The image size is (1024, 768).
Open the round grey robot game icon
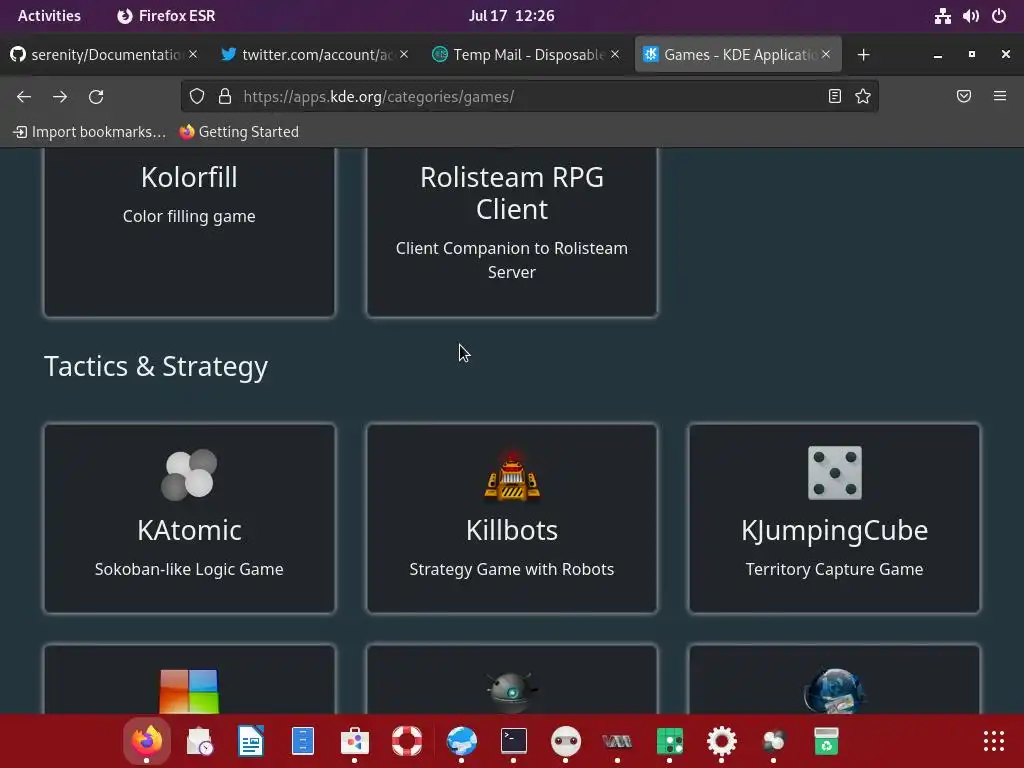[x=512, y=691]
